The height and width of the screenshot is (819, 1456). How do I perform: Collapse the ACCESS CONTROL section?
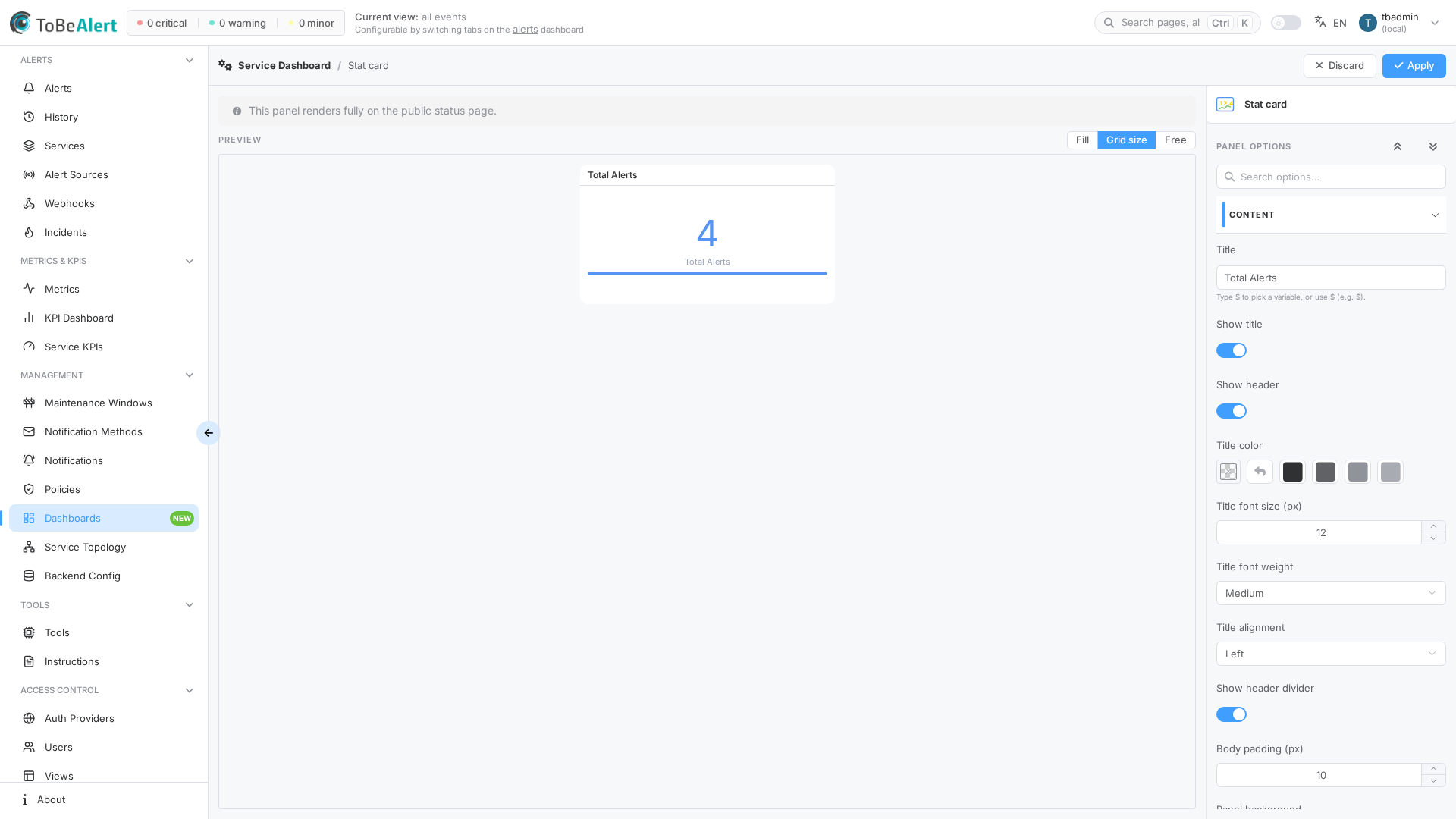pos(190,690)
